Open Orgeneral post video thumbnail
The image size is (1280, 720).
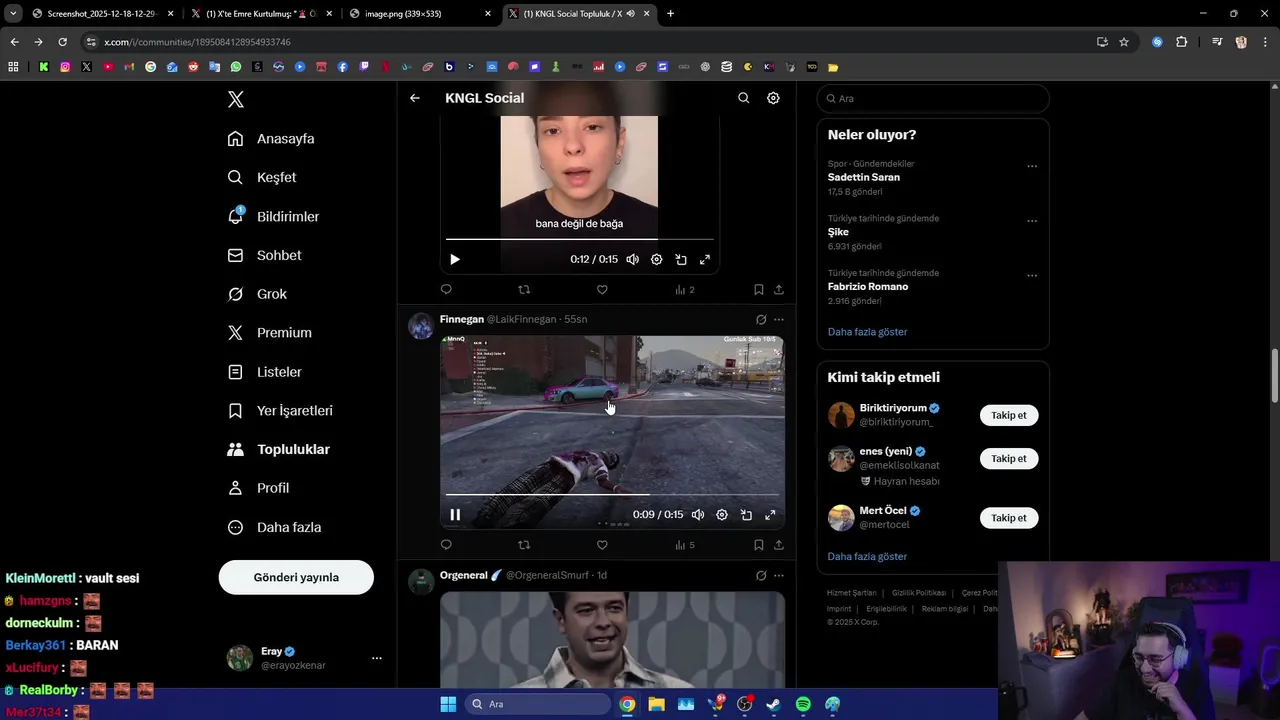[x=612, y=638]
